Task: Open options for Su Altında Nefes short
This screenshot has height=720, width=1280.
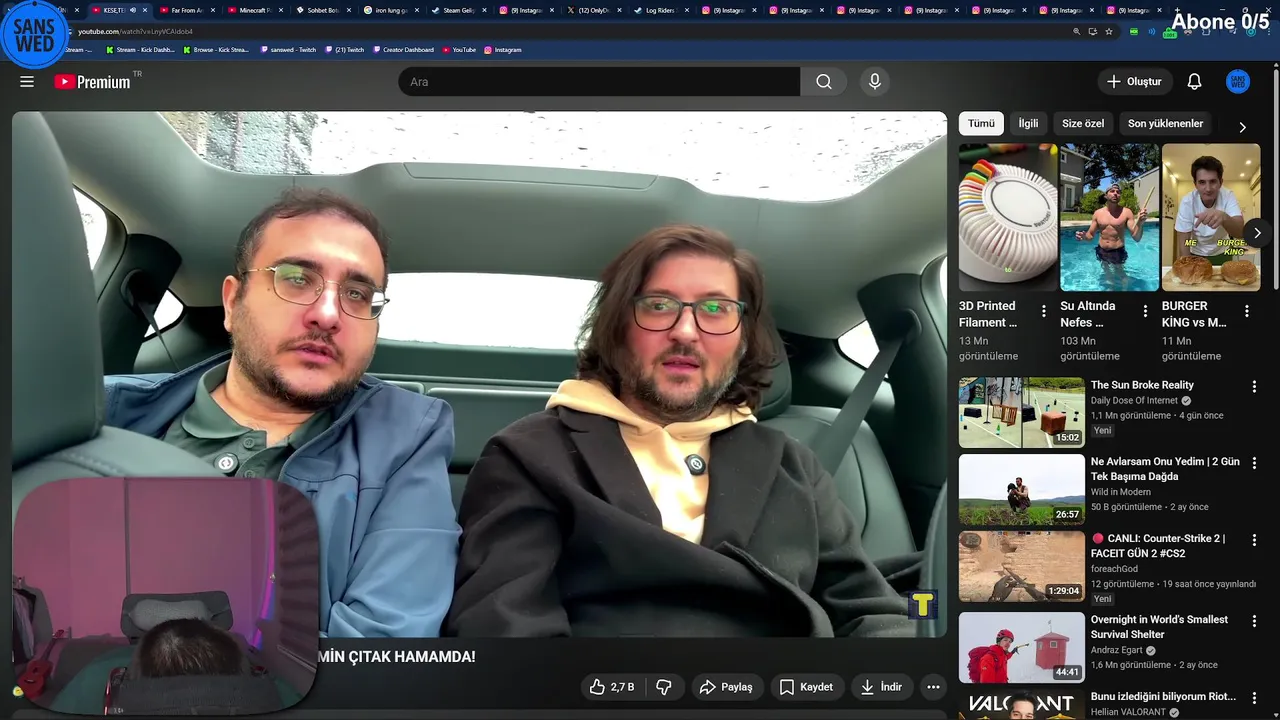Action: (x=1145, y=311)
